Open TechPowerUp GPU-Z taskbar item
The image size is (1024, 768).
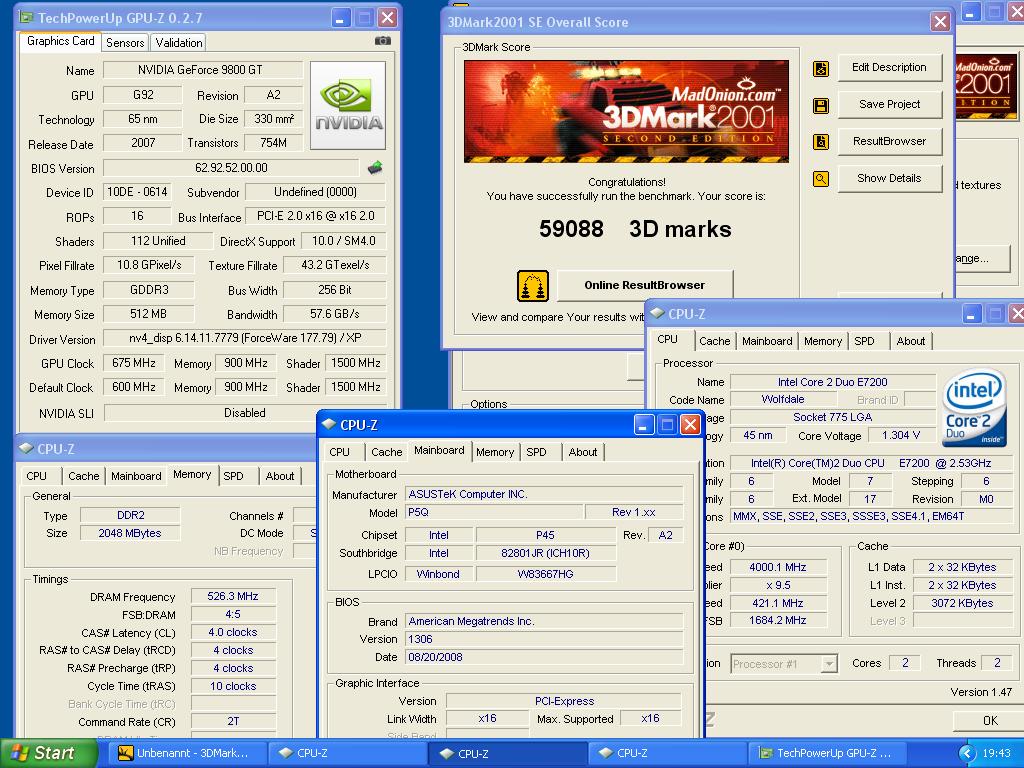(827, 753)
